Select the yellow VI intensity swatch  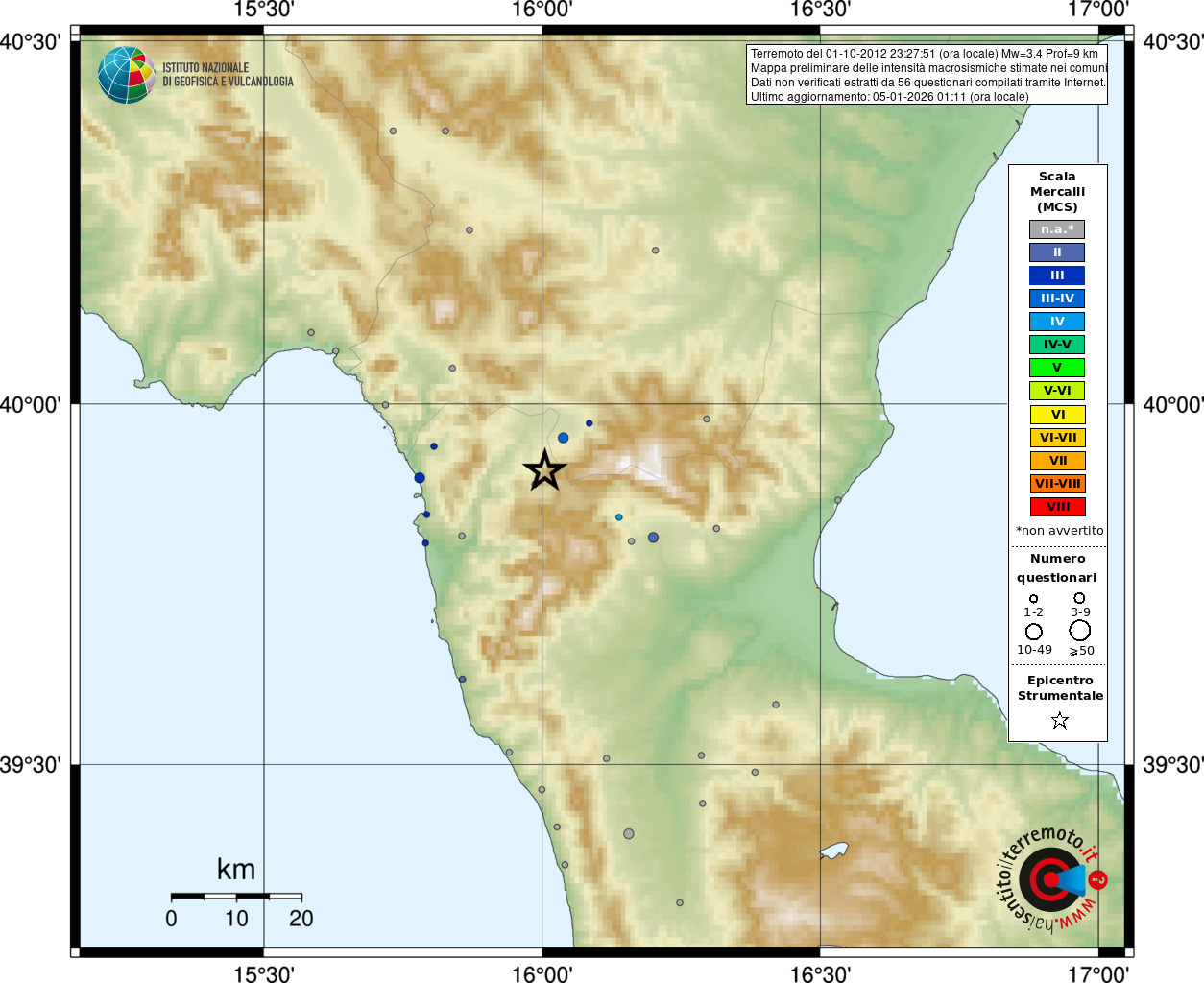pyautogui.click(x=1057, y=415)
